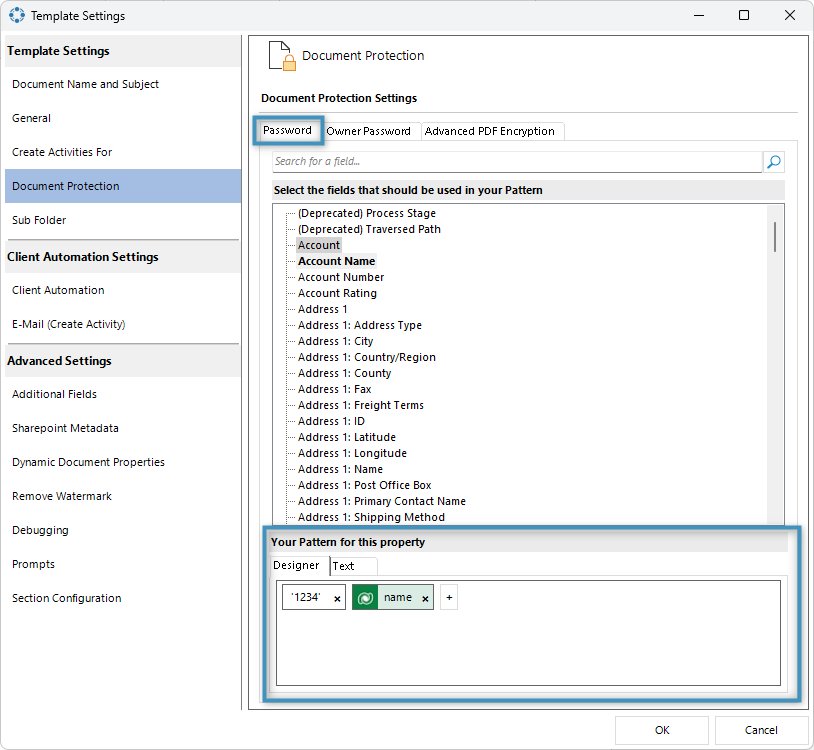The height and width of the screenshot is (750, 814).
Task: Remove the '1234' pattern token
Action: click(337, 598)
